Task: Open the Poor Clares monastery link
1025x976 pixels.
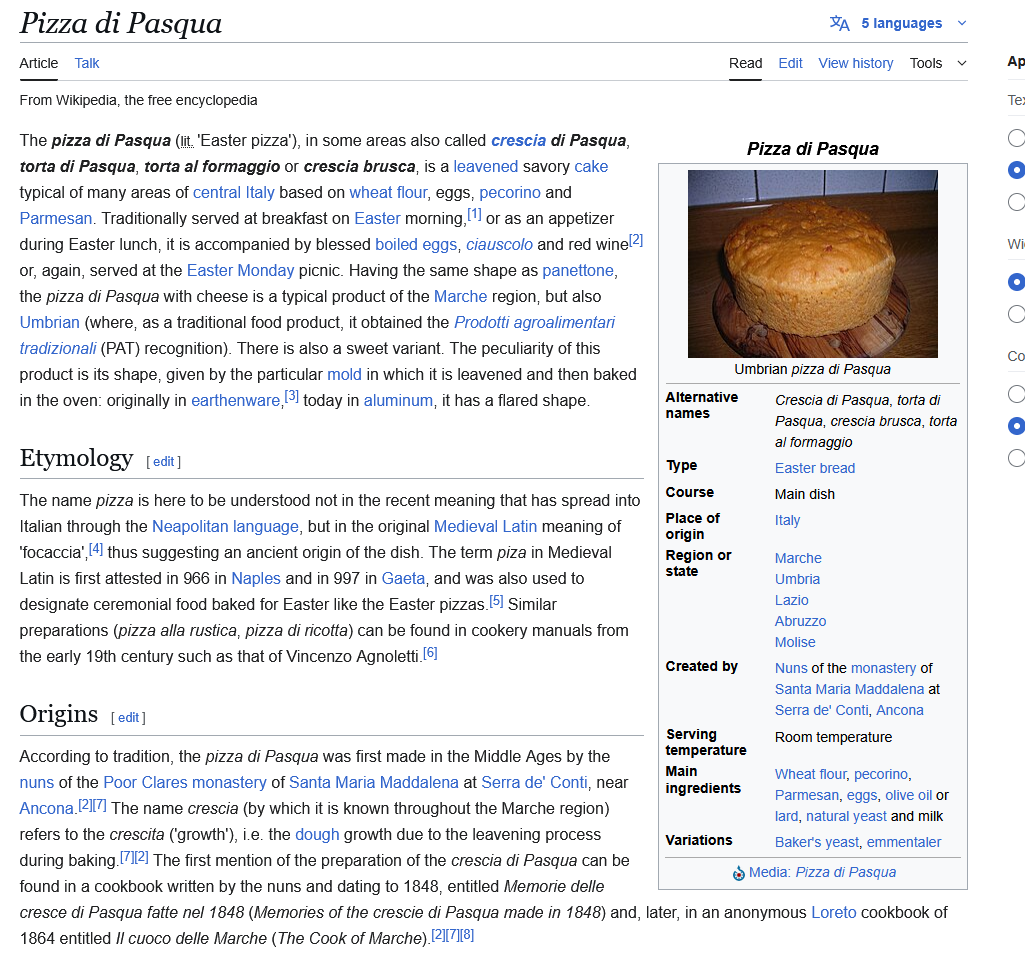Action: [x=185, y=782]
